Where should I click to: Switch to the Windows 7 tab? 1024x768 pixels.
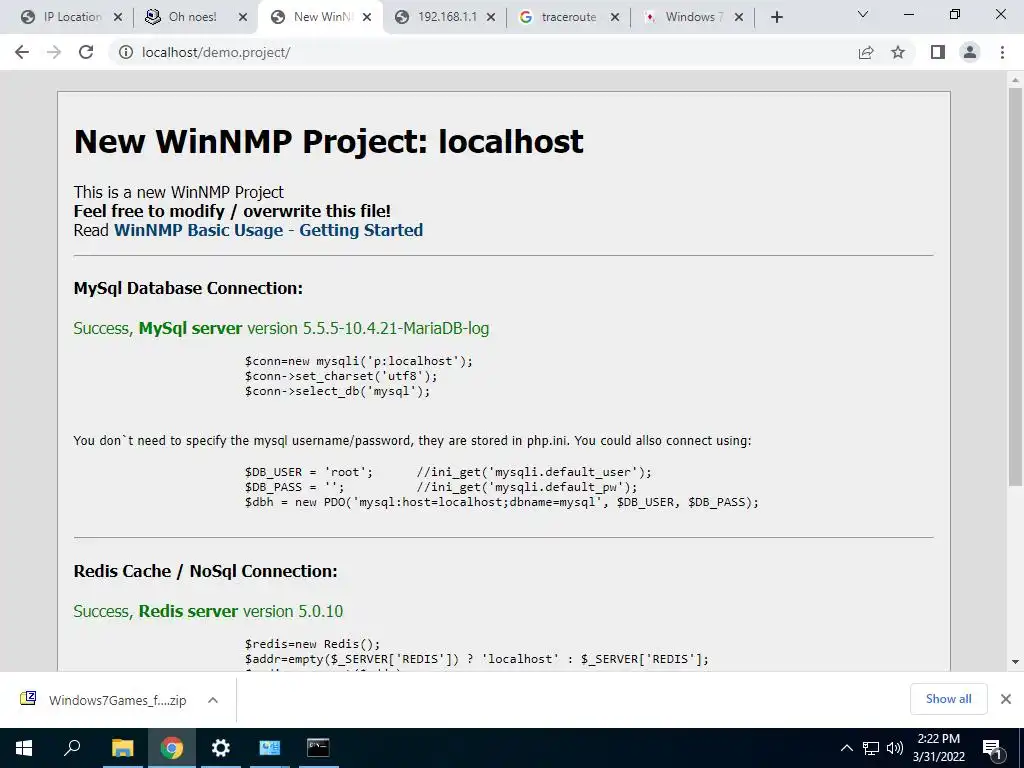pyautogui.click(x=691, y=17)
